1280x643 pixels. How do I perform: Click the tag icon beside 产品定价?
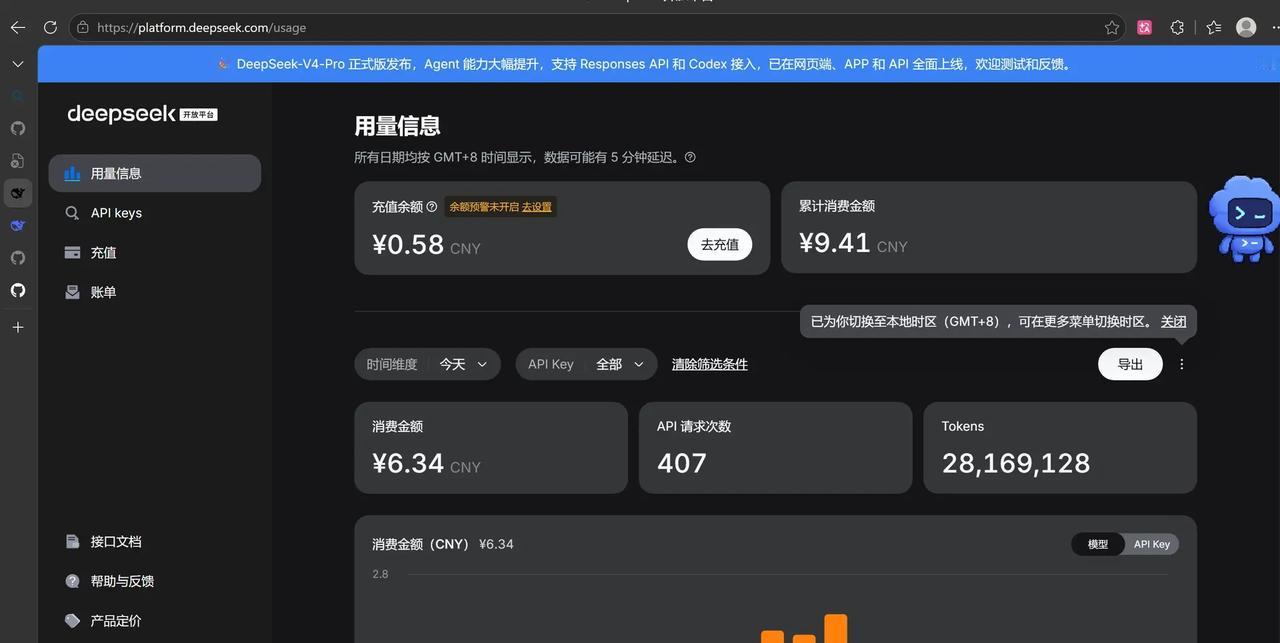pos(72,621)
